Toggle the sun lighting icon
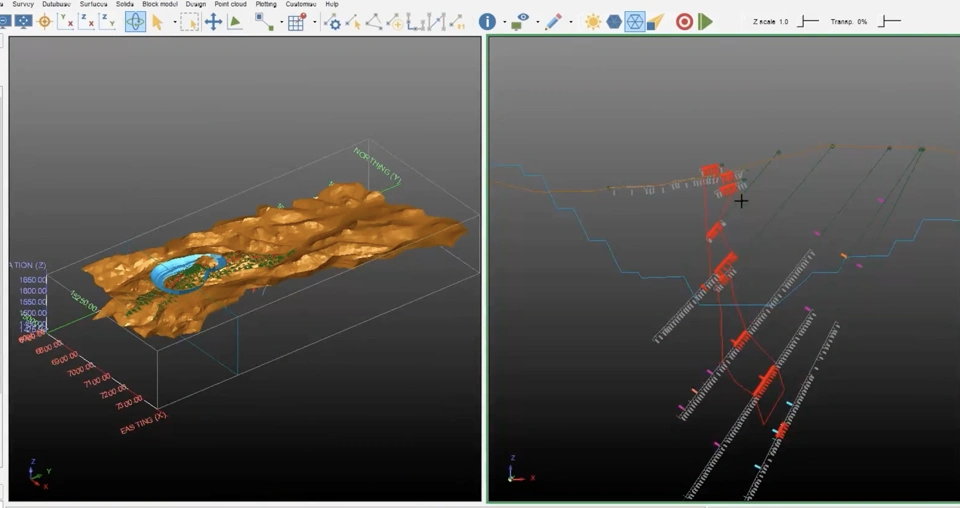Viewport: 960px width, 508px height. [593, 22]
